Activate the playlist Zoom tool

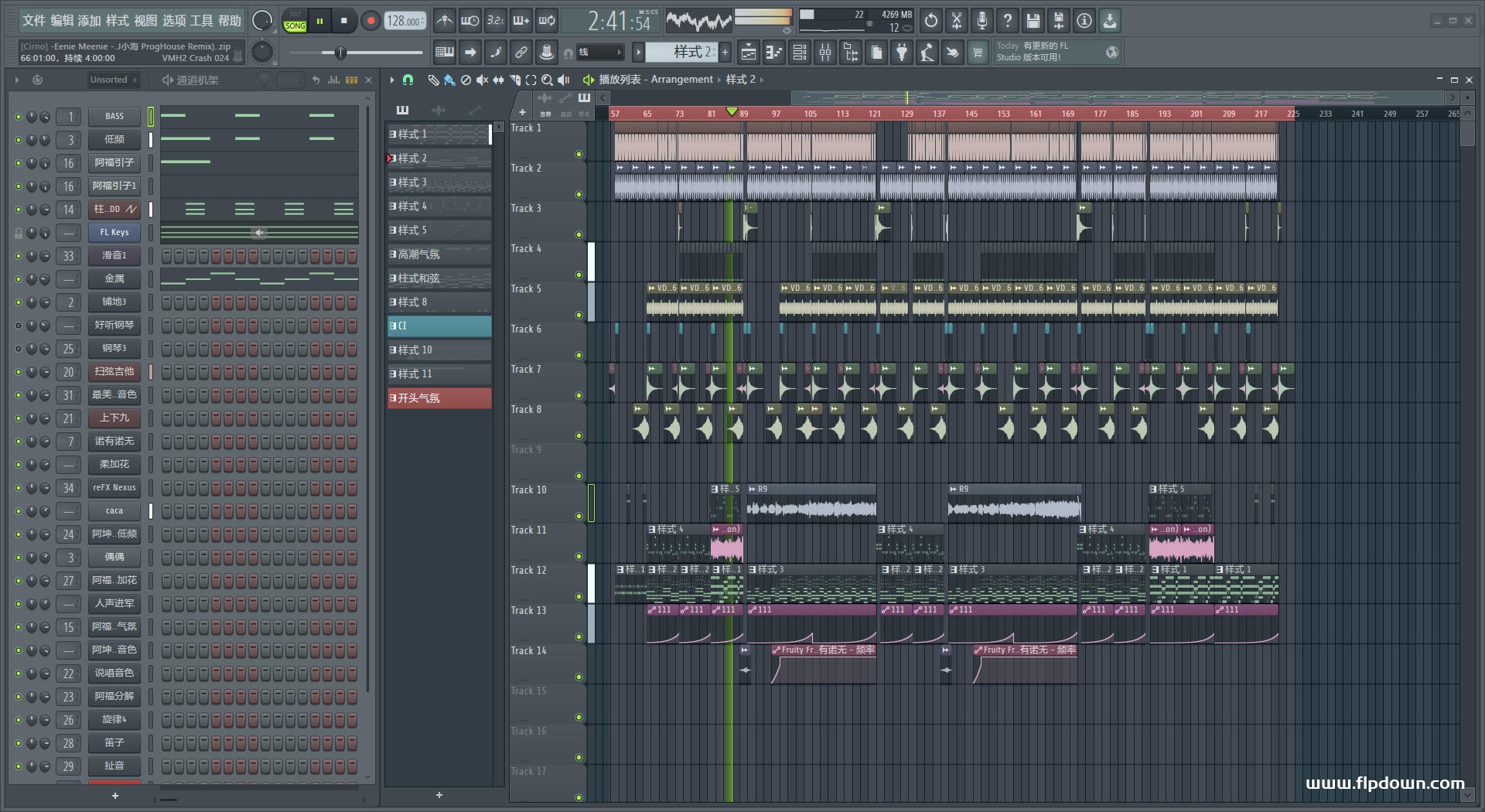[547, 79]
